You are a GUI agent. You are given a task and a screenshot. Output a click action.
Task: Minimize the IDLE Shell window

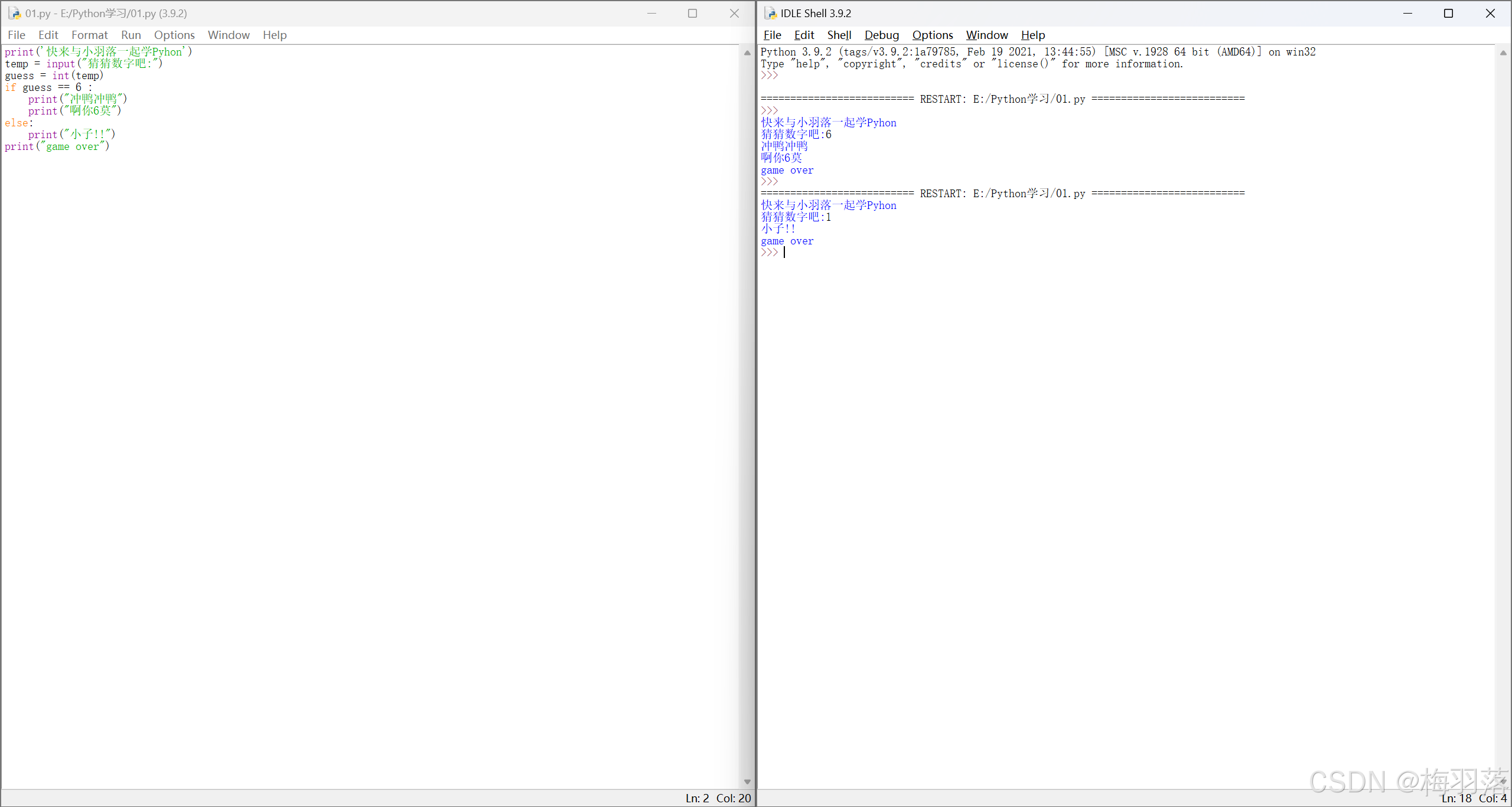1407,13
